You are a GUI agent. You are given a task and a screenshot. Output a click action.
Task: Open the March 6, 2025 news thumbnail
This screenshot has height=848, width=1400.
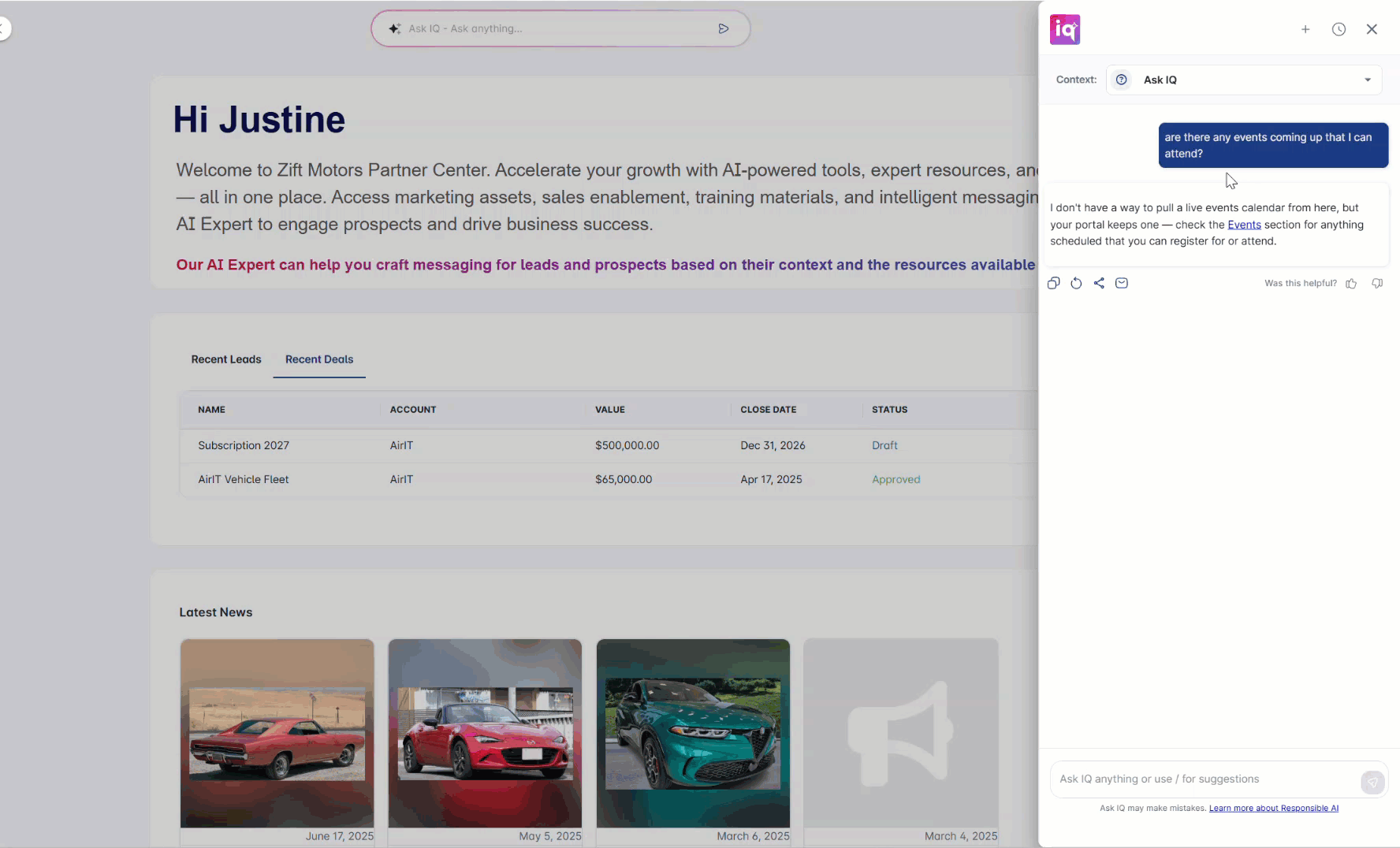[x=693, y=733]
